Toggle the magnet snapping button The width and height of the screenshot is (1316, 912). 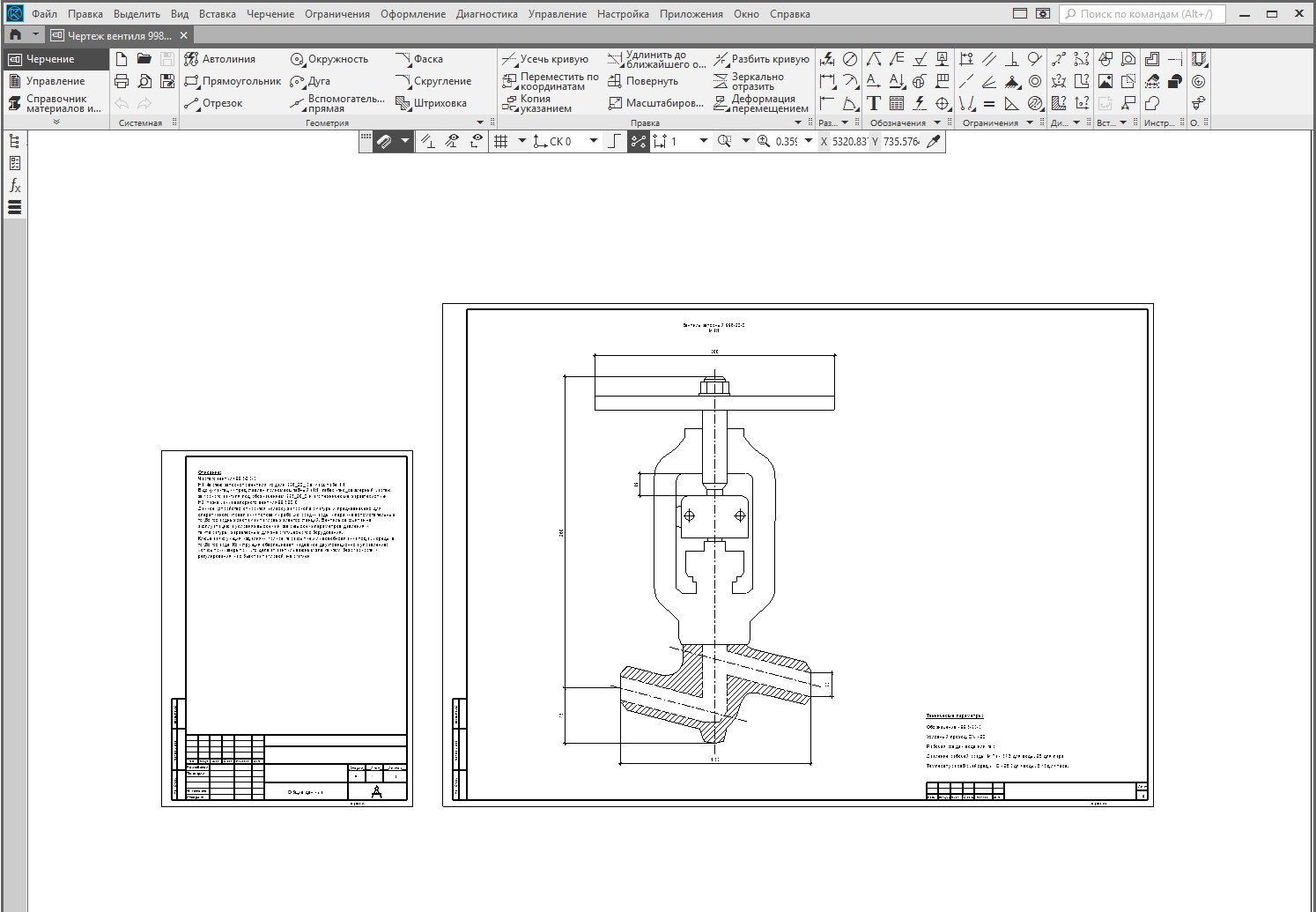[x=385, y=141]
